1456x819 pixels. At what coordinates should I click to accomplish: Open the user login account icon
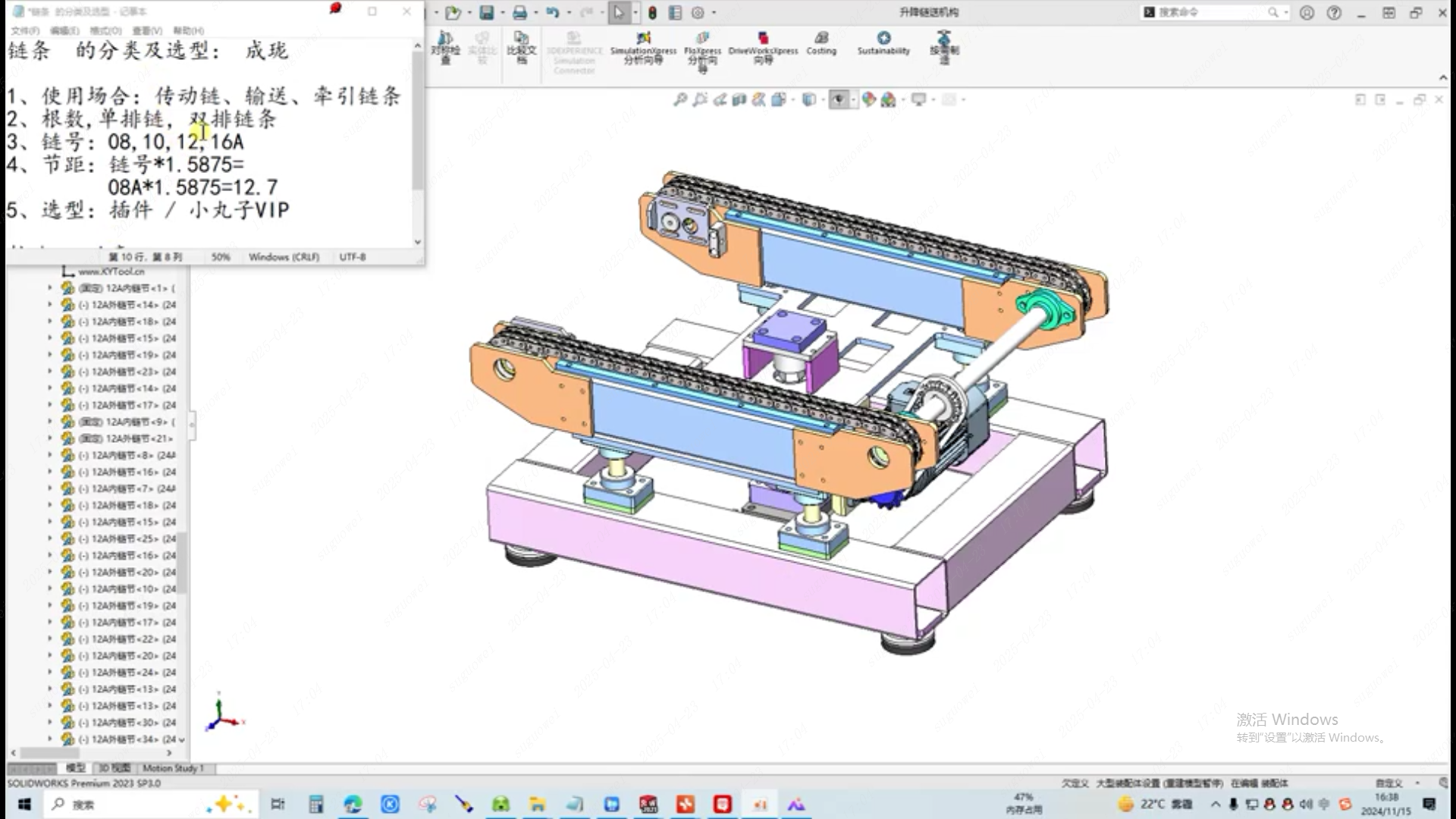pos(1307,13)
